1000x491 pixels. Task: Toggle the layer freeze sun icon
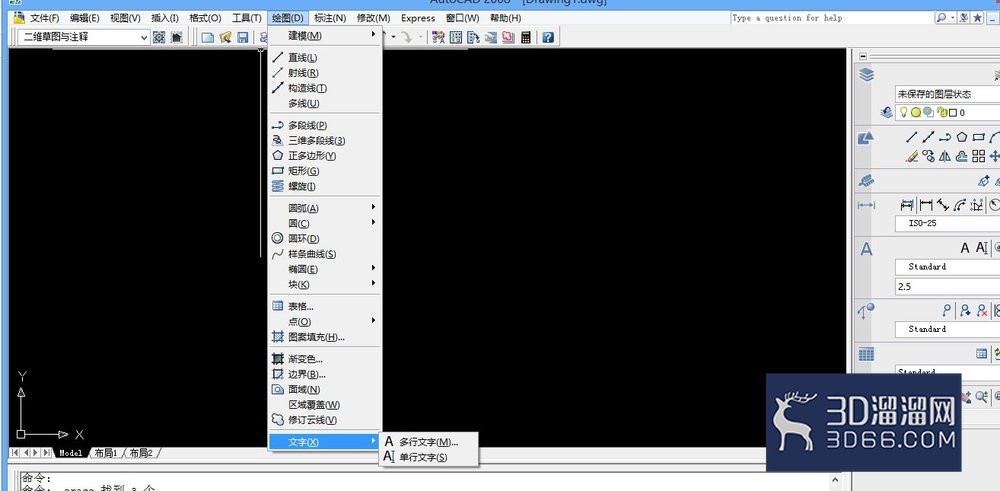point(916,112)
